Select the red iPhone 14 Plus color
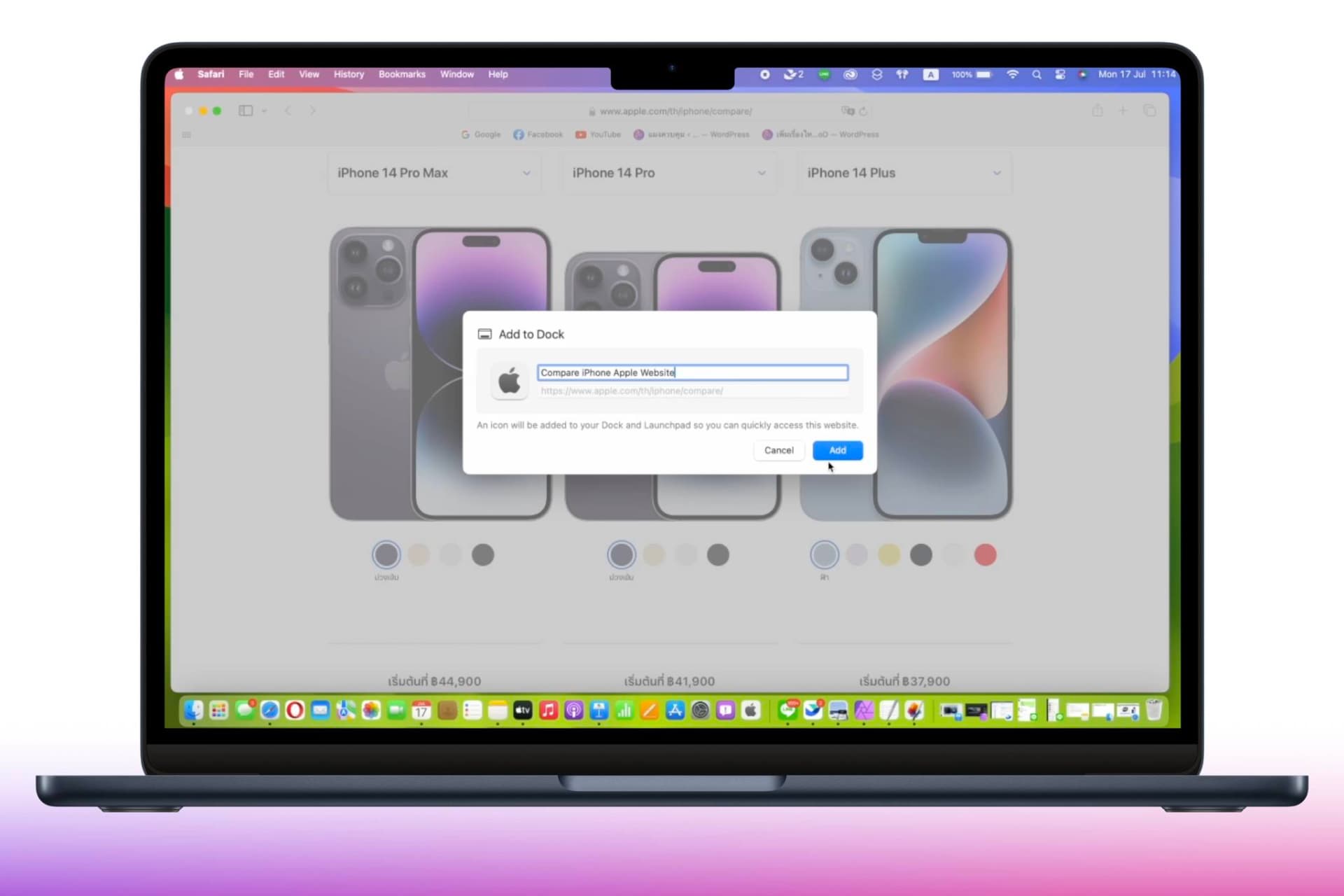Viewport: 1344px width, 896px height. coord(985,555)
